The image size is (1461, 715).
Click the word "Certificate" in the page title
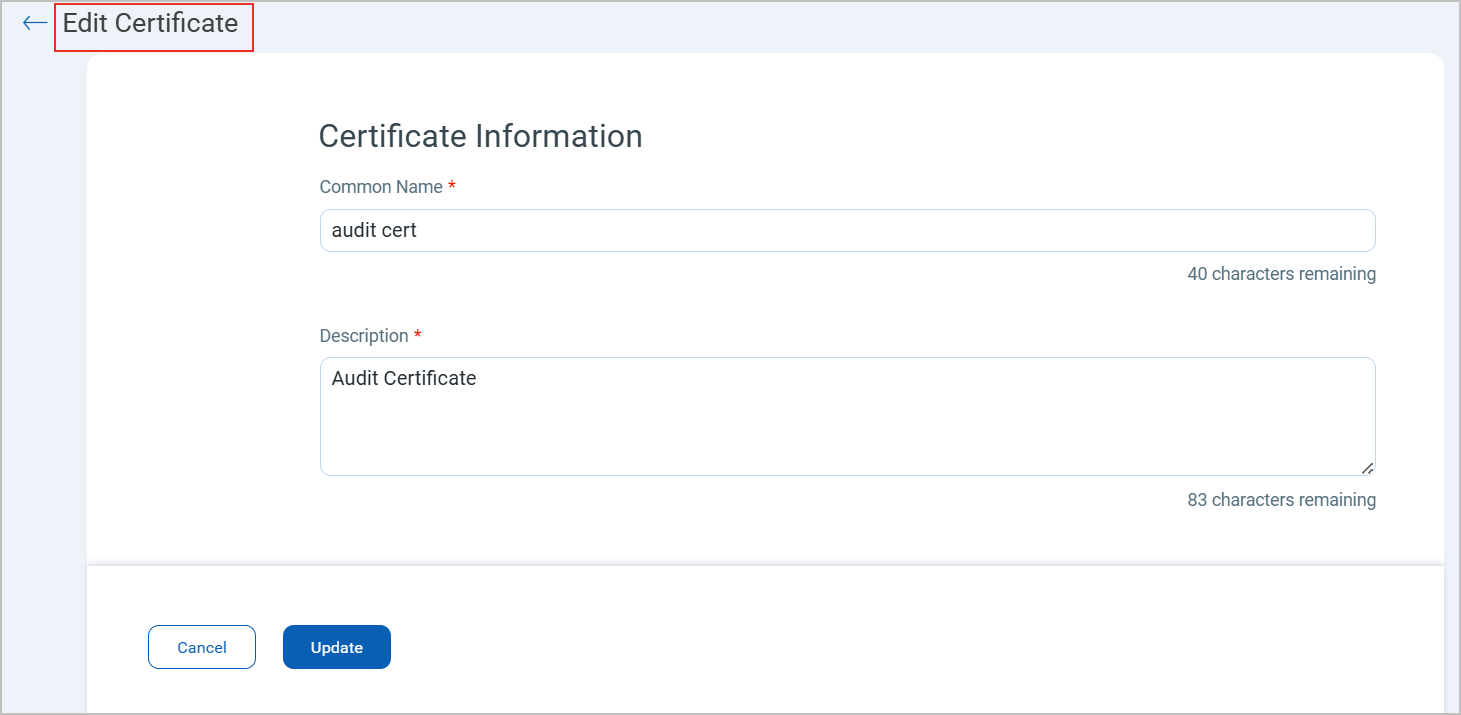pyautogui.click(x=178, y=24)
